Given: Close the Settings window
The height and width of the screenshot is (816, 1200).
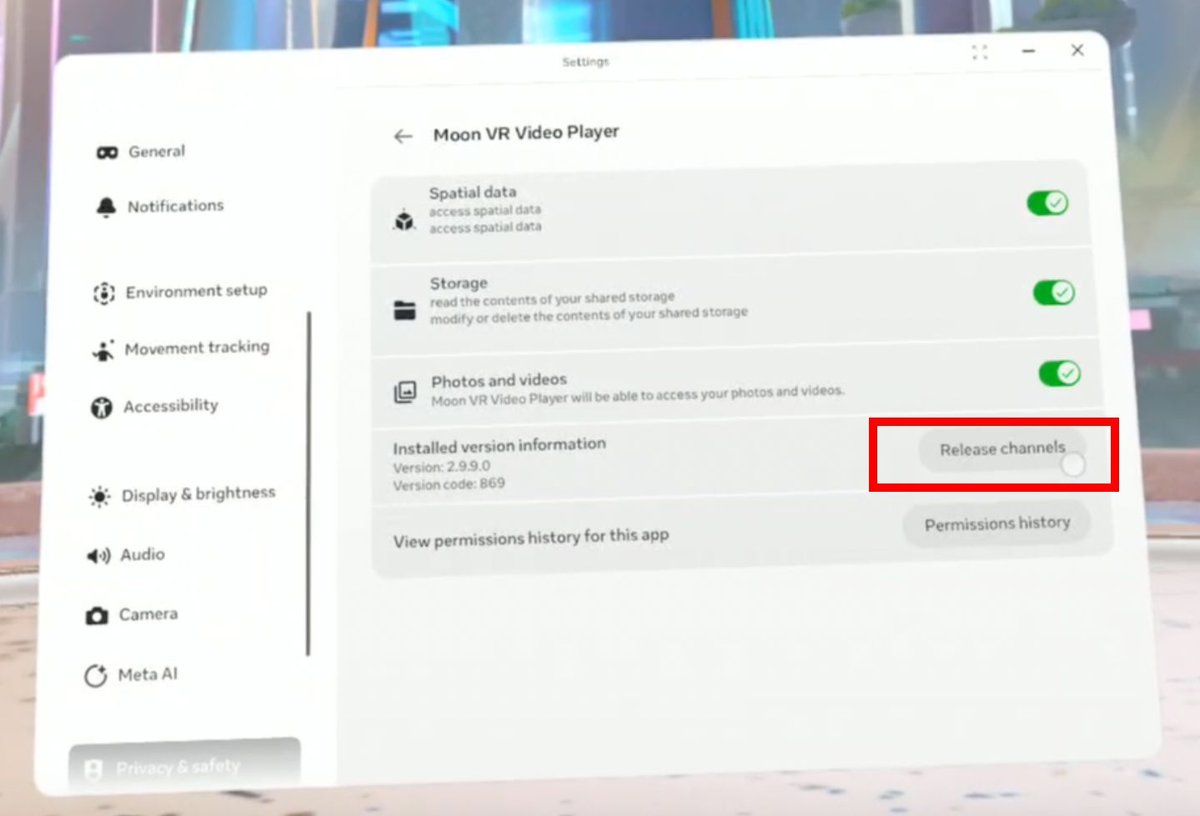Looking at the screenshot, I should pyautogui.click(x=1077, y=50).
